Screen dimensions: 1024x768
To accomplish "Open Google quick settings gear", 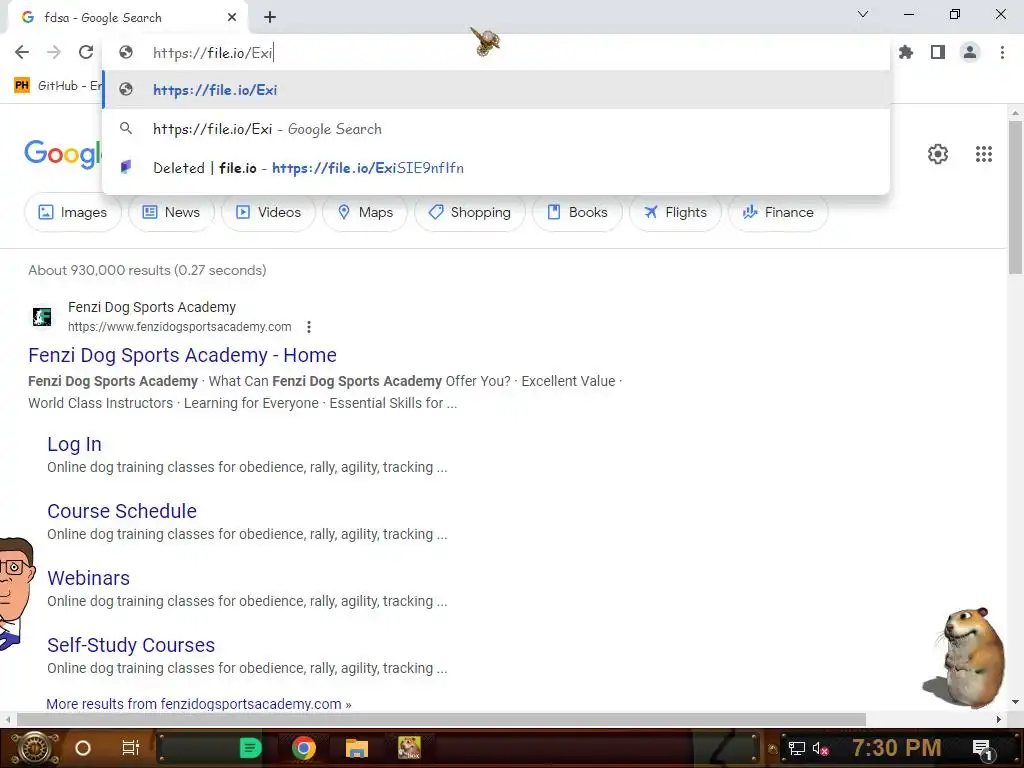I will tap(938, 154).
